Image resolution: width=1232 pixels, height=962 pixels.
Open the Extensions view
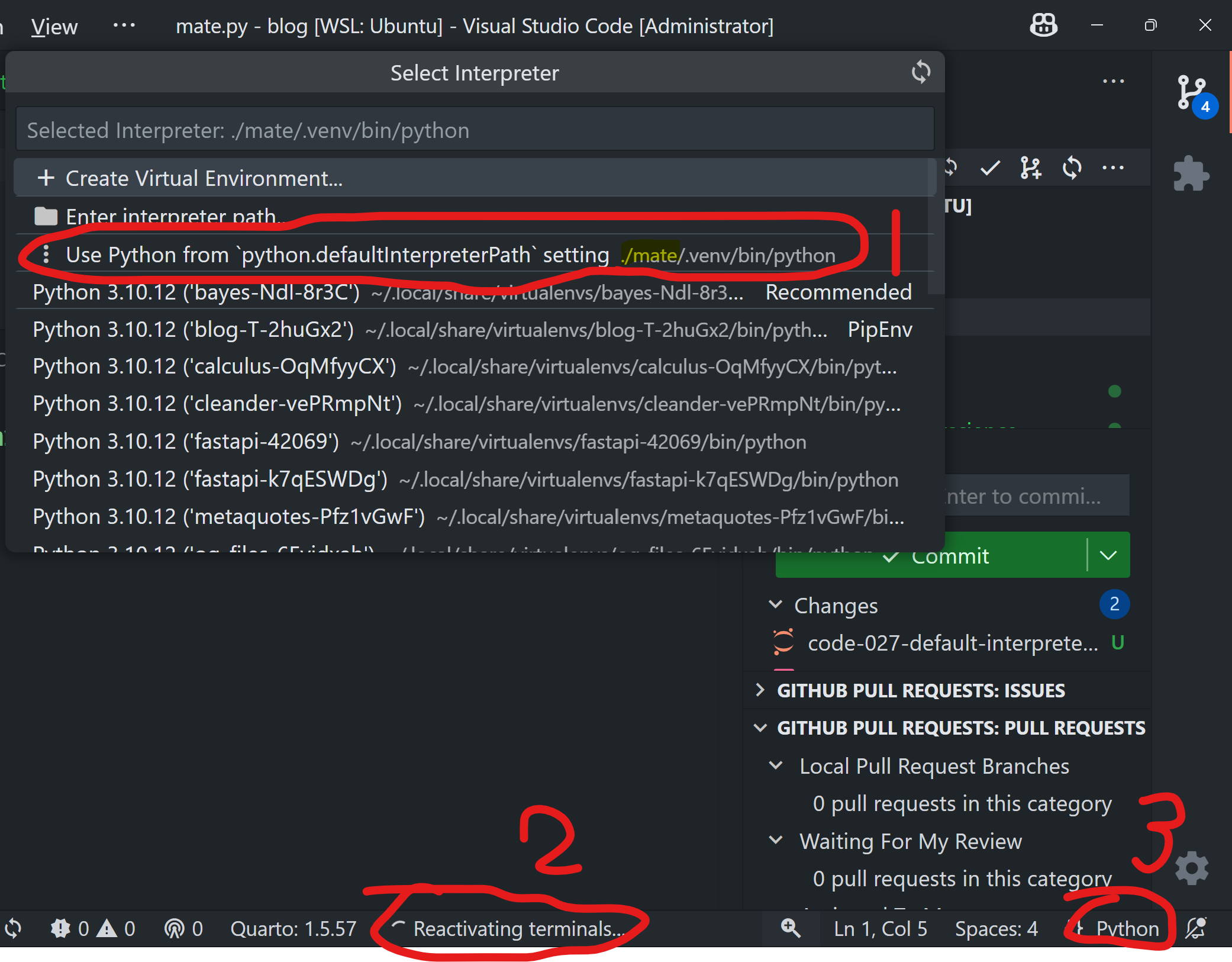[x=1191, y=173]
